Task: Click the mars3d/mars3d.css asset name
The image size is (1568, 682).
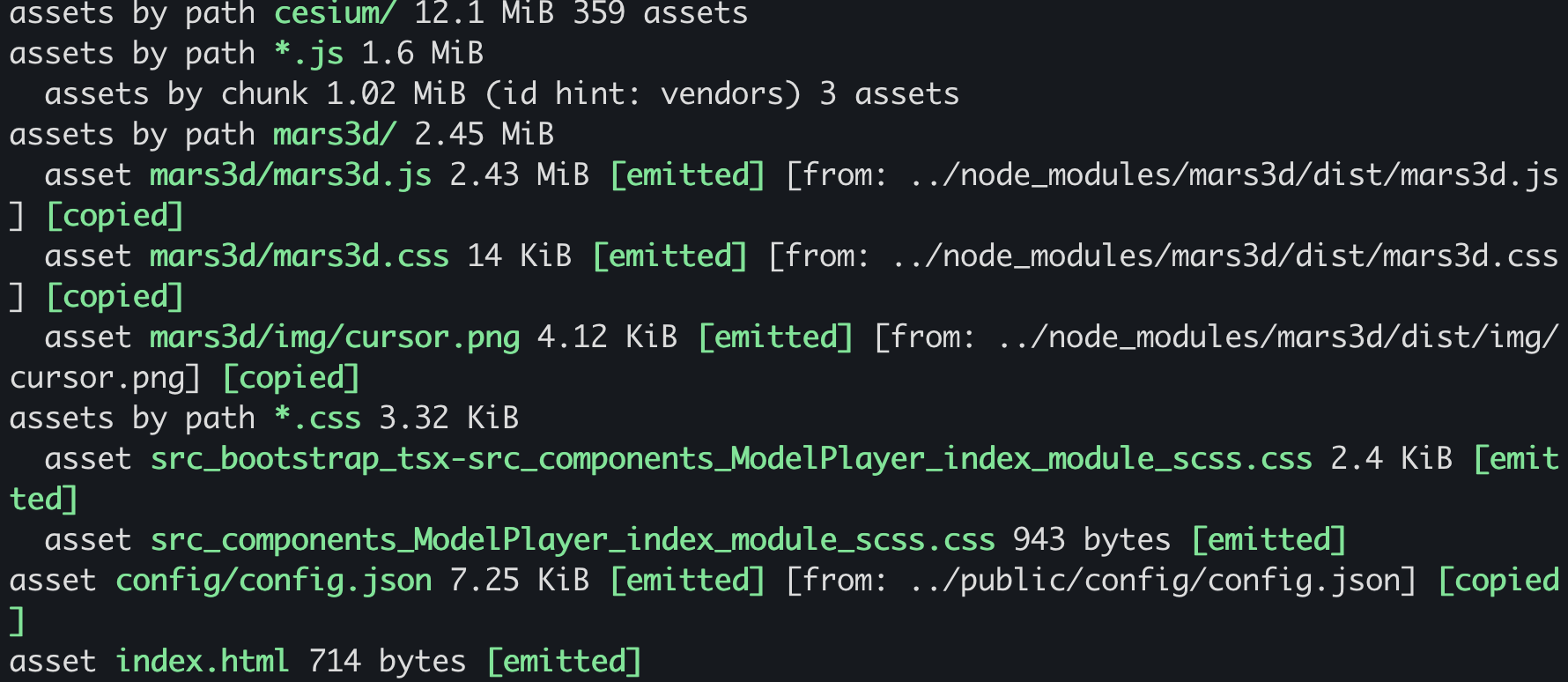Action: point(300,256)
